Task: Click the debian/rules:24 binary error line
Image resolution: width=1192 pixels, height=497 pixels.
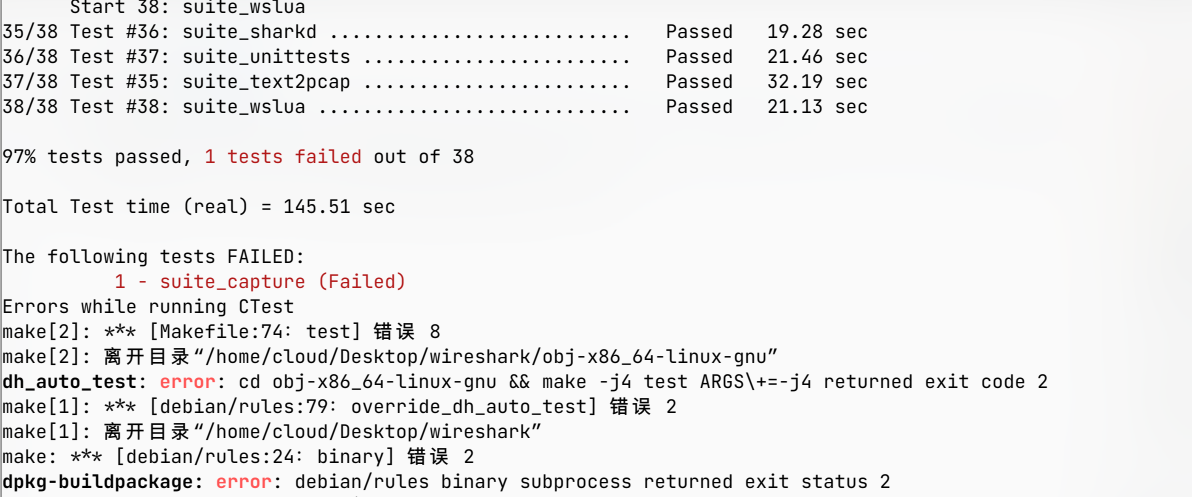Action: pos(237,457)
